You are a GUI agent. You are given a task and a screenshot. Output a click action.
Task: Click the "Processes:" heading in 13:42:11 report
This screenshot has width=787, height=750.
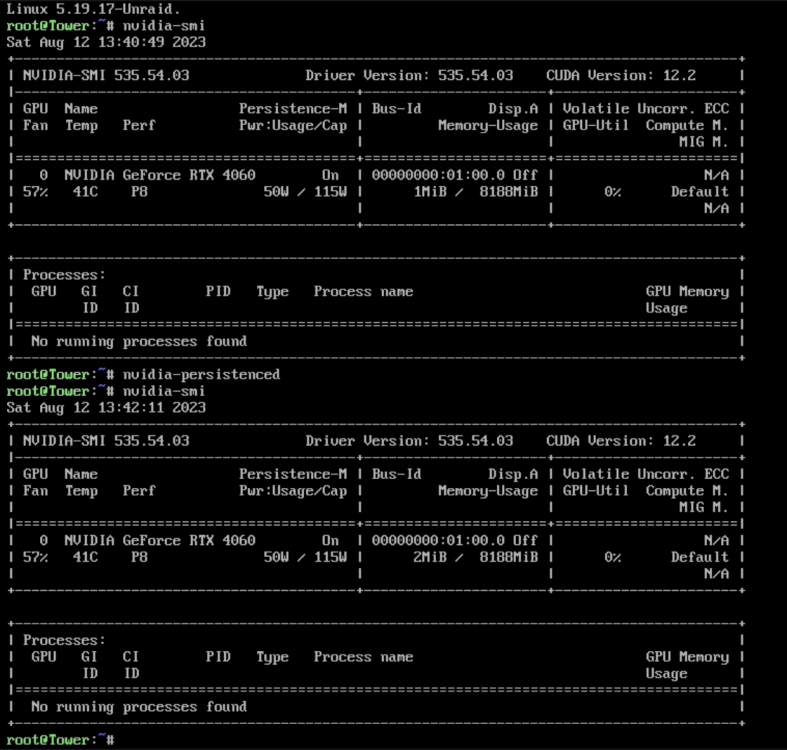coord(64,640)
